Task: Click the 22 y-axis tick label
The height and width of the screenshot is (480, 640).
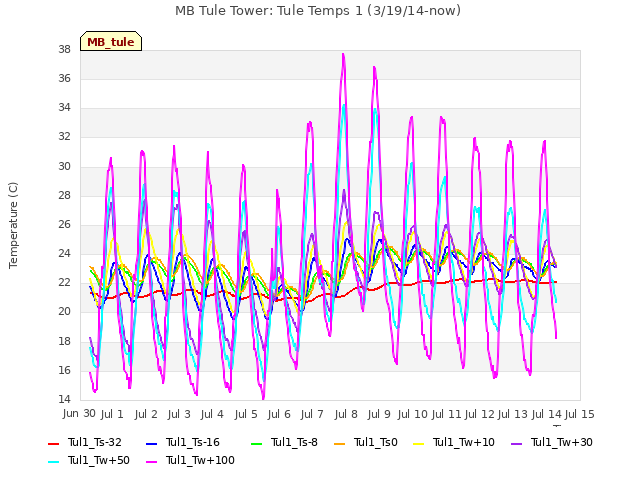Action: (64, 283)
